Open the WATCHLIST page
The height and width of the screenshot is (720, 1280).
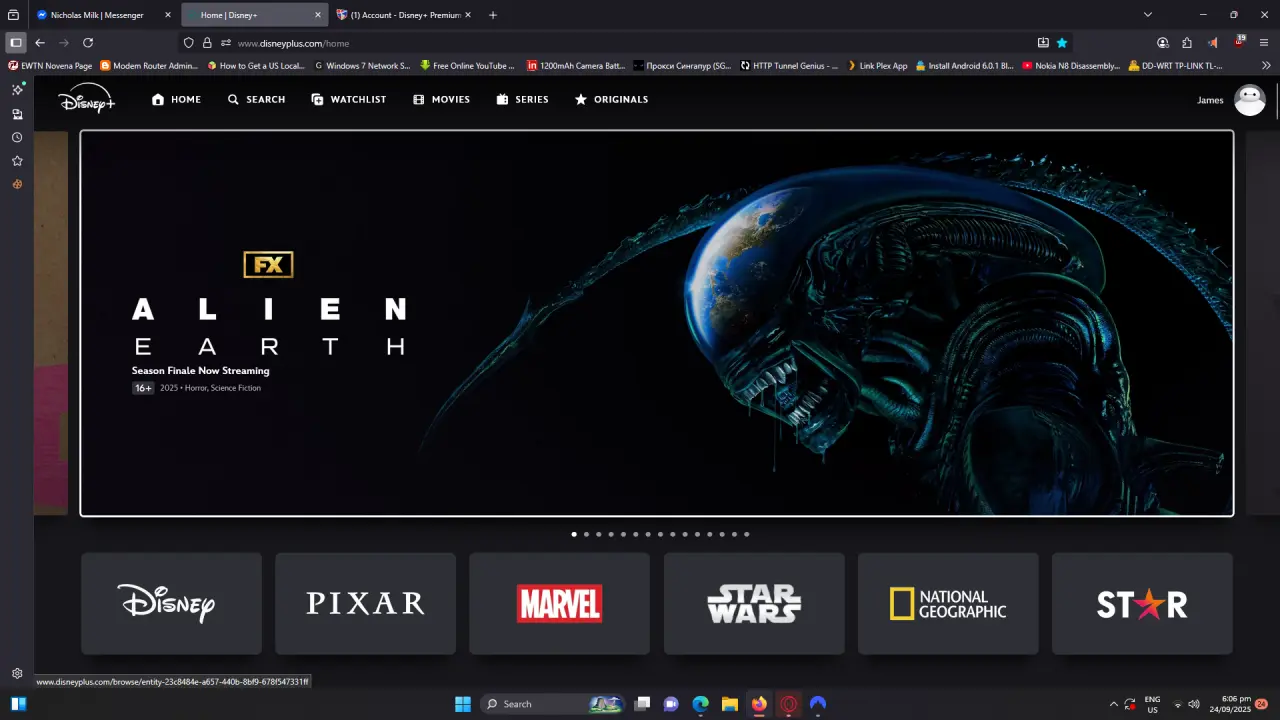click(348, 100)
